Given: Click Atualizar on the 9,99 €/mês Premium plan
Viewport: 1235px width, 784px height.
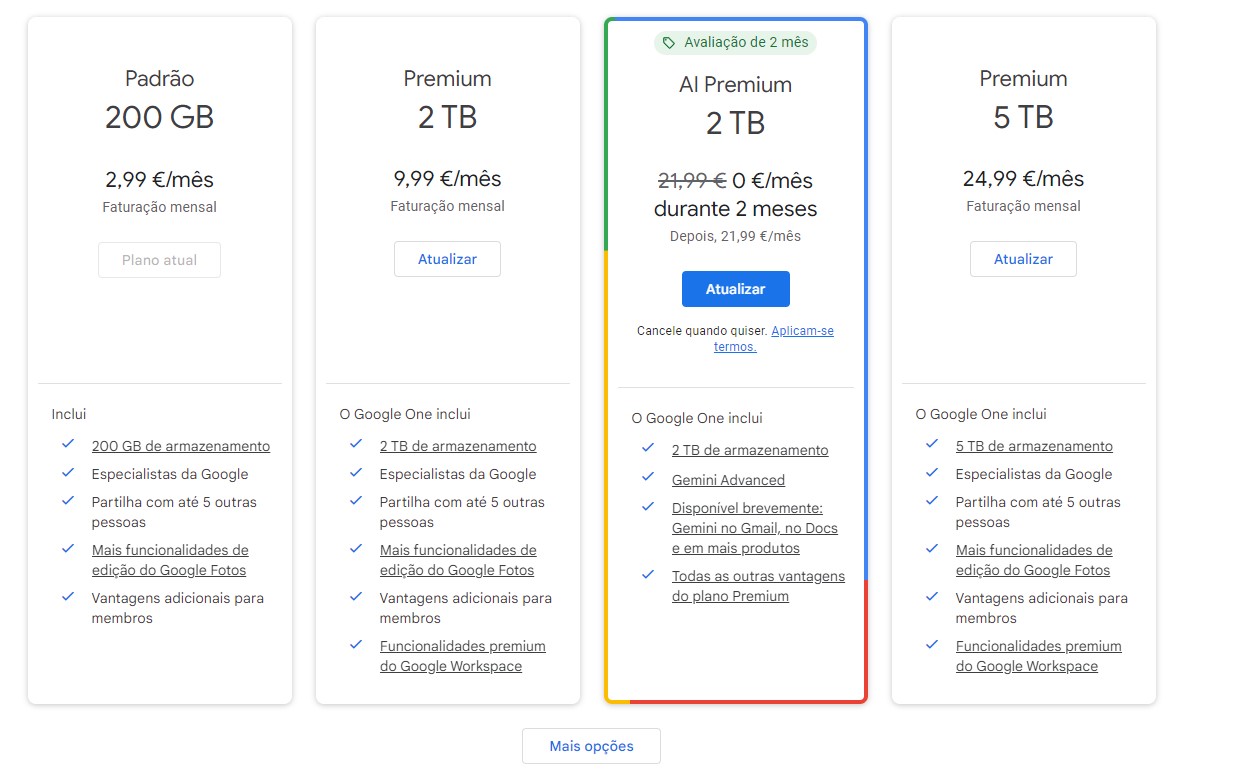Looking at the screenshot, I should point(447,259).
